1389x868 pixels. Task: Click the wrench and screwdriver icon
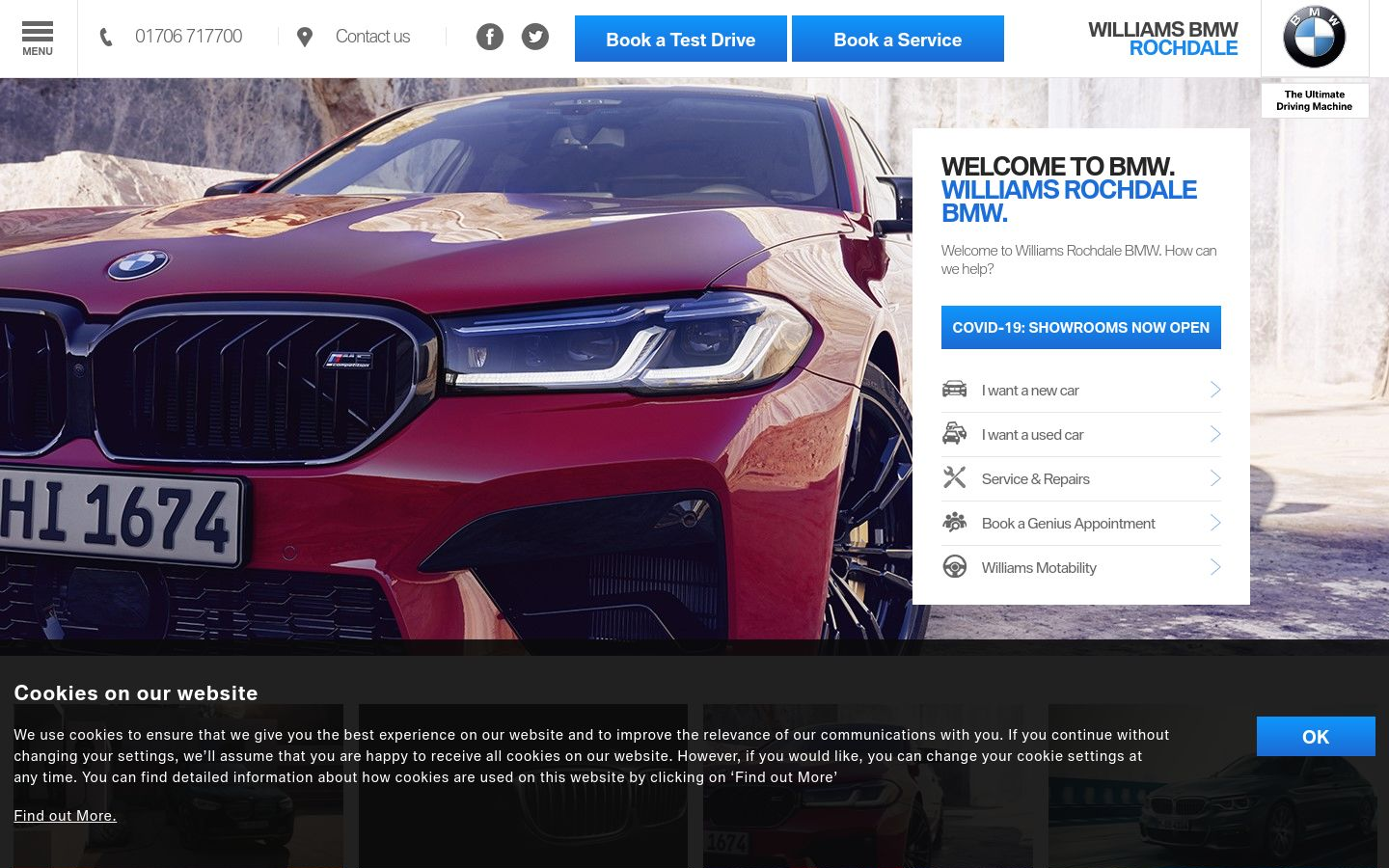pos(955,477)
